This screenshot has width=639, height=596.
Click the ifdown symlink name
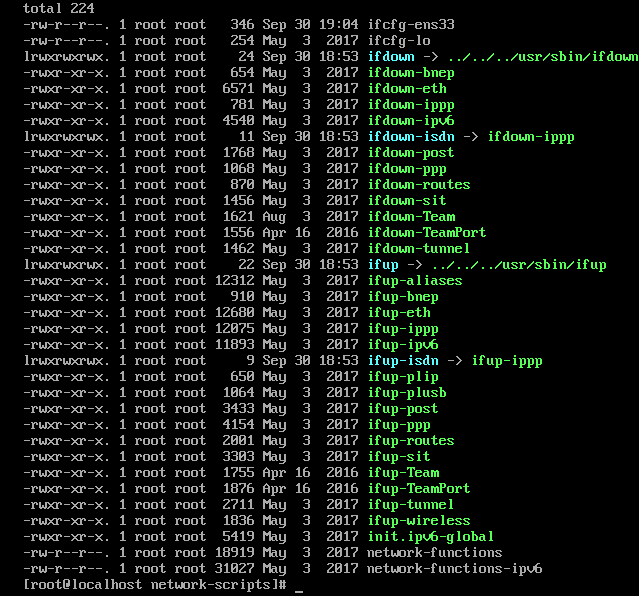click(391, 57)
